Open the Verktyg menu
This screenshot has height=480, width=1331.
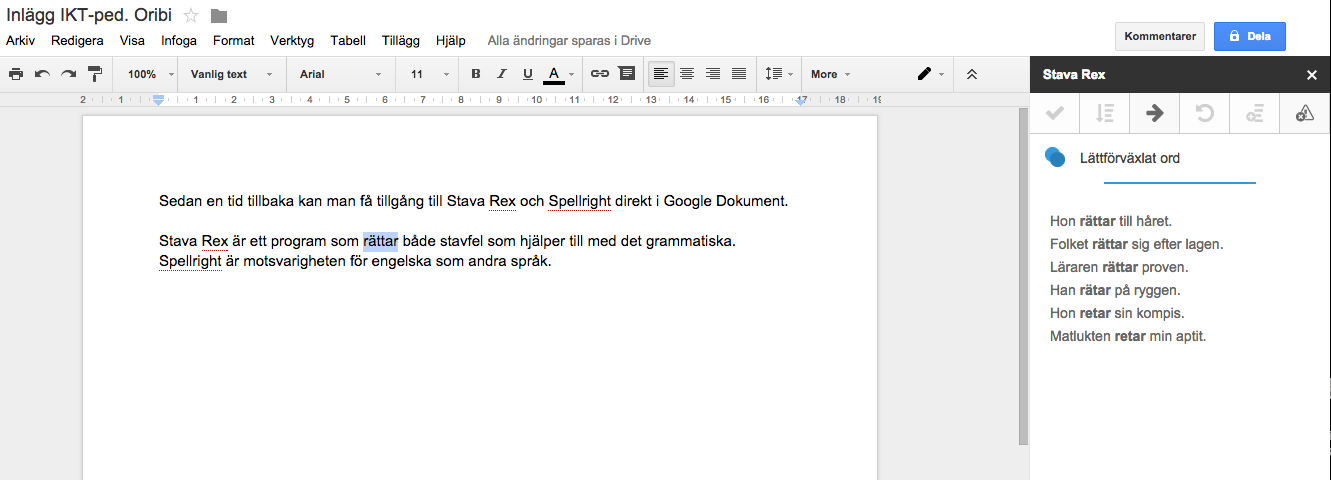[292, 41]
